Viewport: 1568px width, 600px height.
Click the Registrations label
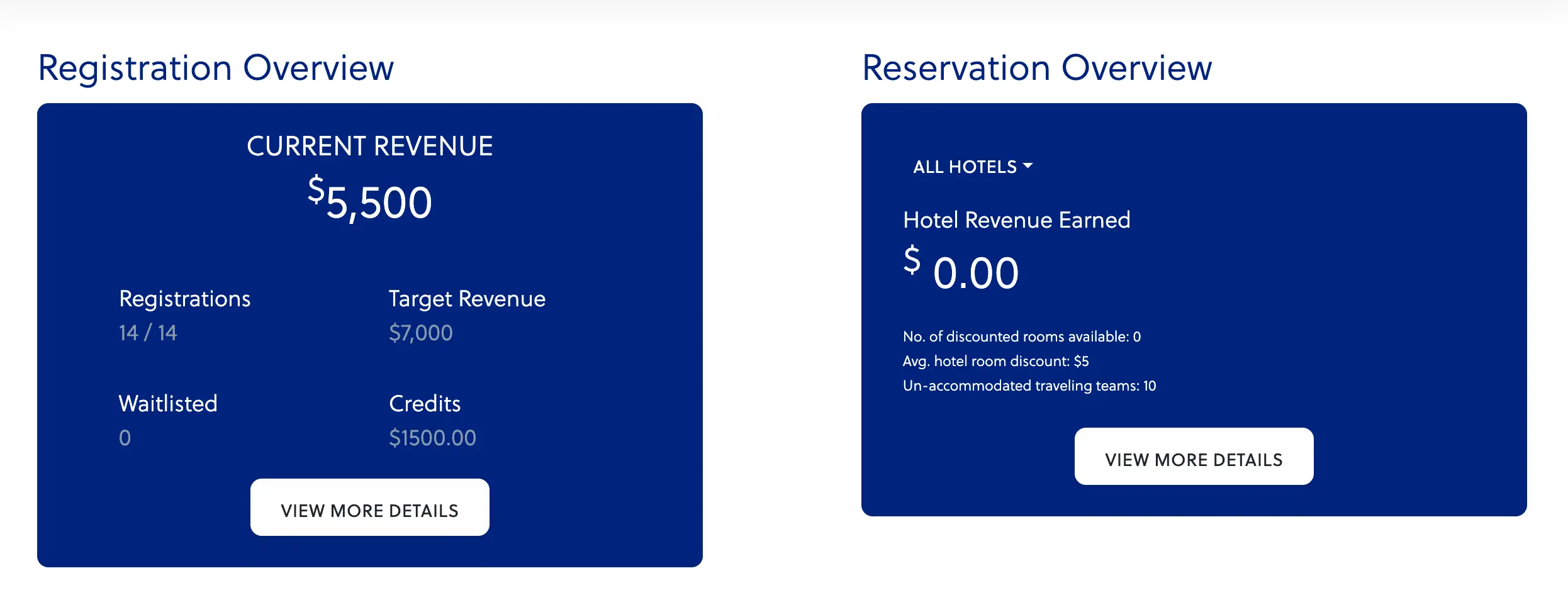(185, 299)
